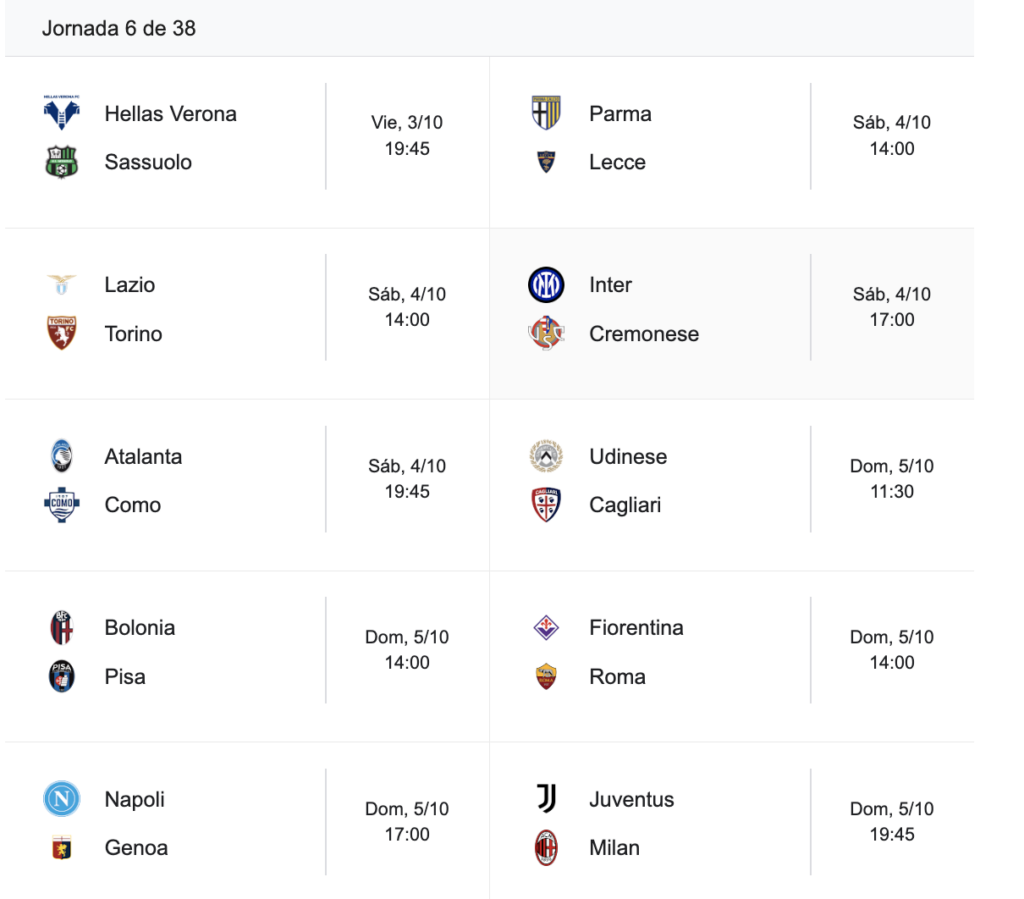
Task: Click the Inter club logo
Action: [546, 285]
